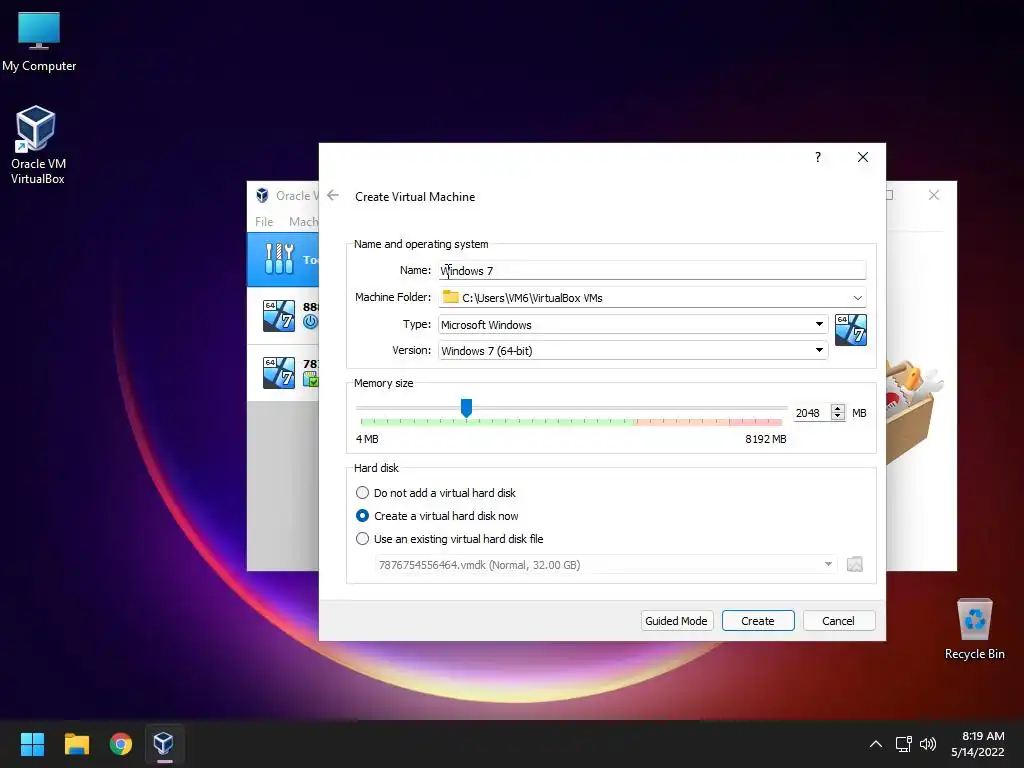
Task: Close the Create Virtual Machine dialog
Action: (863, 157)
